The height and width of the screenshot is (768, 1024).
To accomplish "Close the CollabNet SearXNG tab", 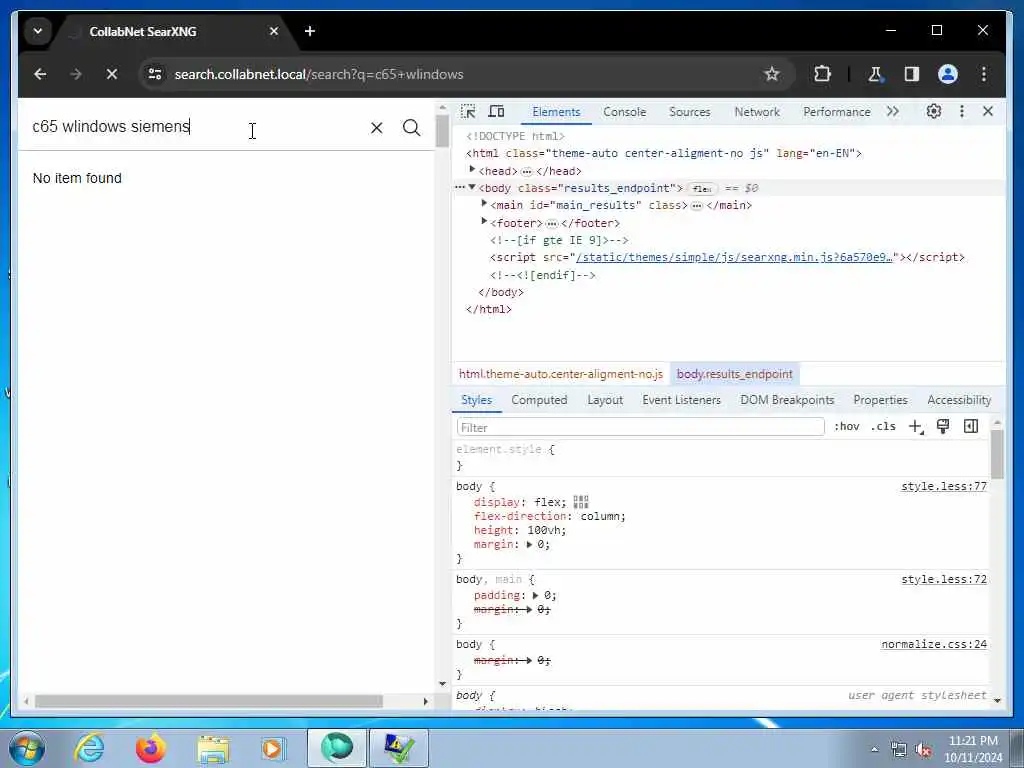I will point(274,31).
